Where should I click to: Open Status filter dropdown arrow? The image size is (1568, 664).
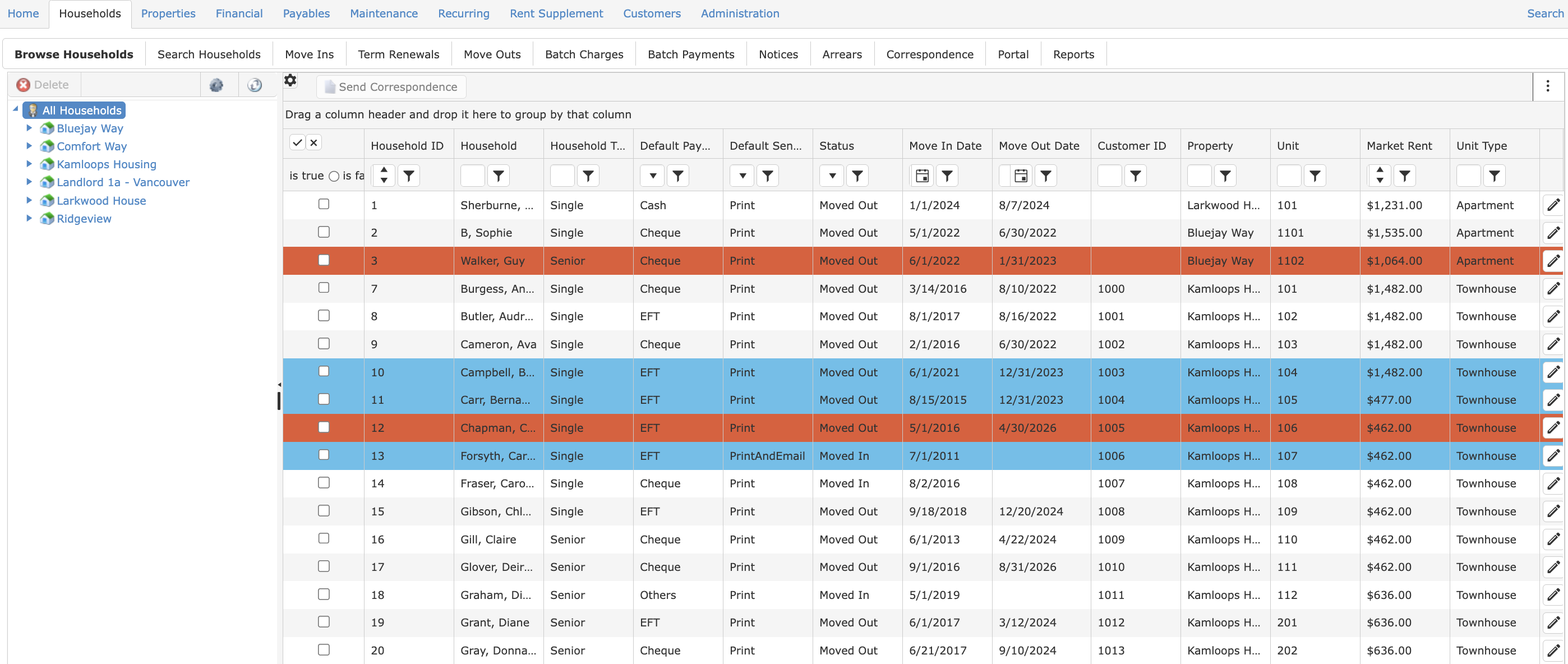click(x=832, y=176)
